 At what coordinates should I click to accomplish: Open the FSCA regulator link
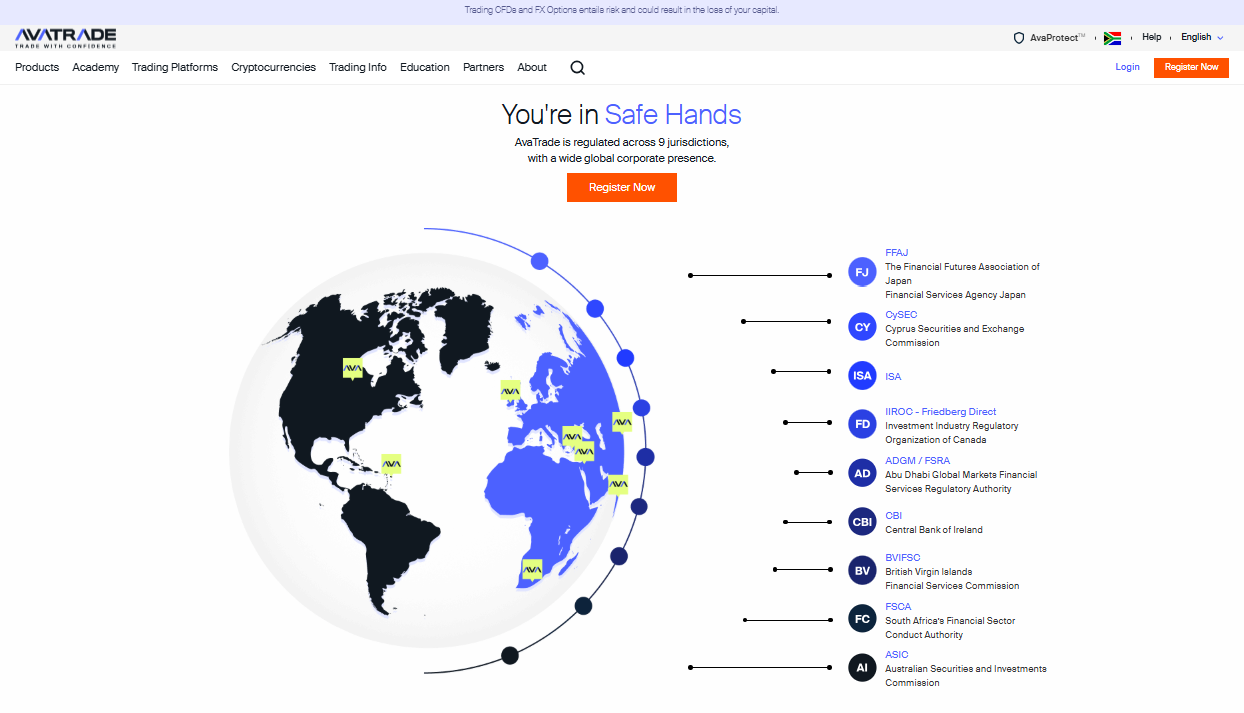click(x=898, y=607)
